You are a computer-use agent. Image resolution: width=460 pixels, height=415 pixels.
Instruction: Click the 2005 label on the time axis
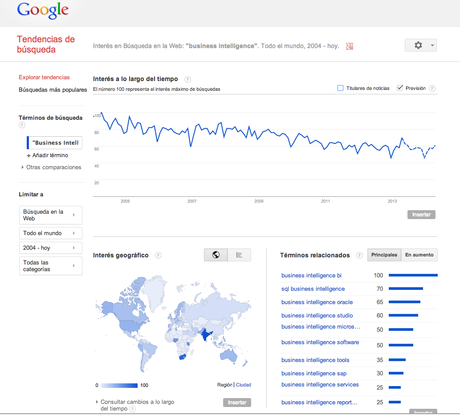(x=125, y=201)
